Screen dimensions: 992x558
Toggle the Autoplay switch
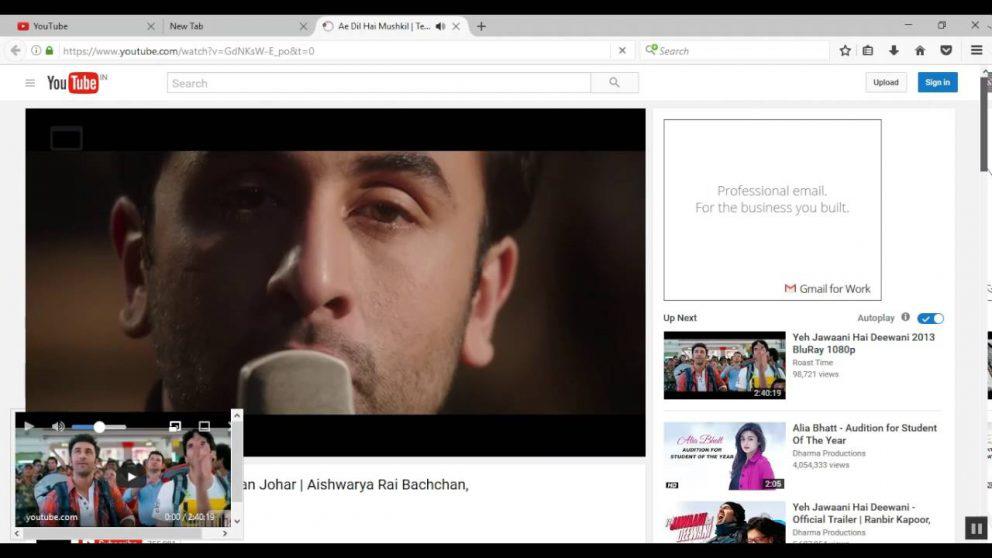coord(930,318)
